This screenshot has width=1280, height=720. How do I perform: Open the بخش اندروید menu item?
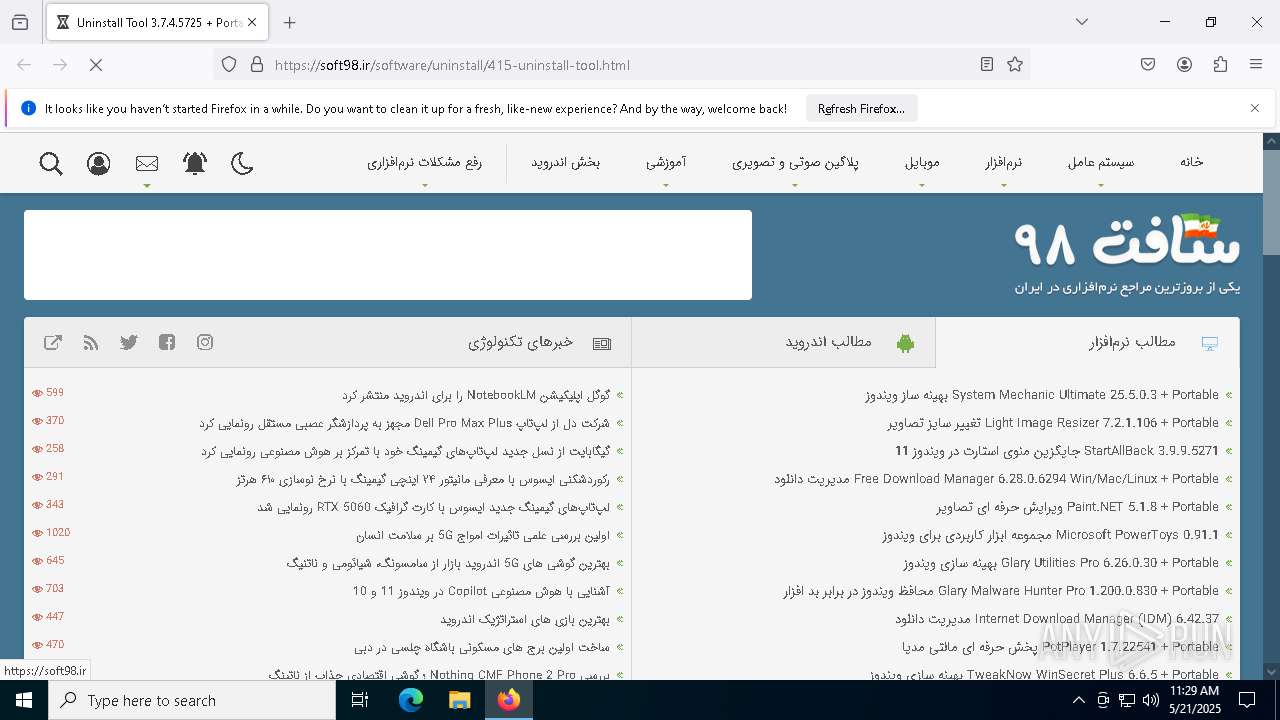(565, 162)
